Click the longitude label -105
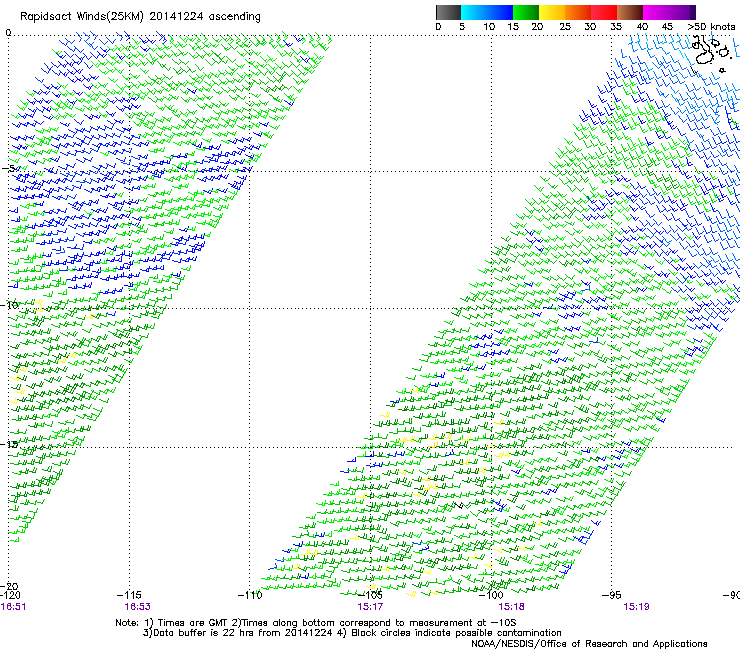Image resolution: width=740 pixels, height=650 pixels. click(x=370, y=595)
